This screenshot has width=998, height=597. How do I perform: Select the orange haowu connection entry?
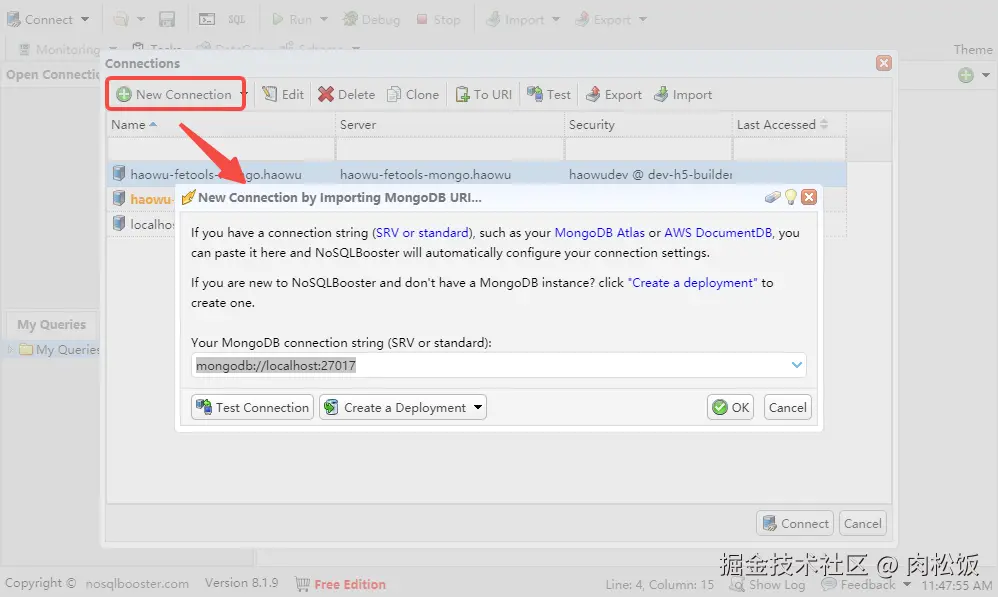pos(151,199)
